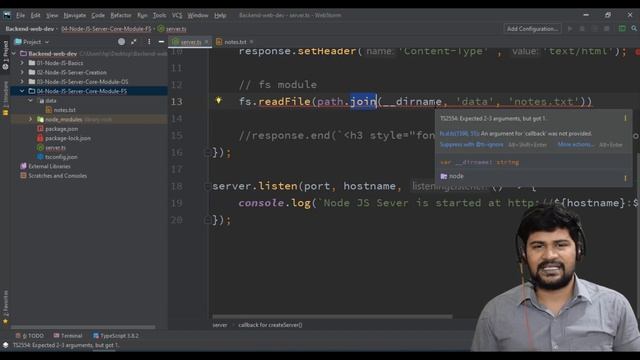Expand the 03-Node-JS-Server-Core-Module-OS folder

(22, 82)
